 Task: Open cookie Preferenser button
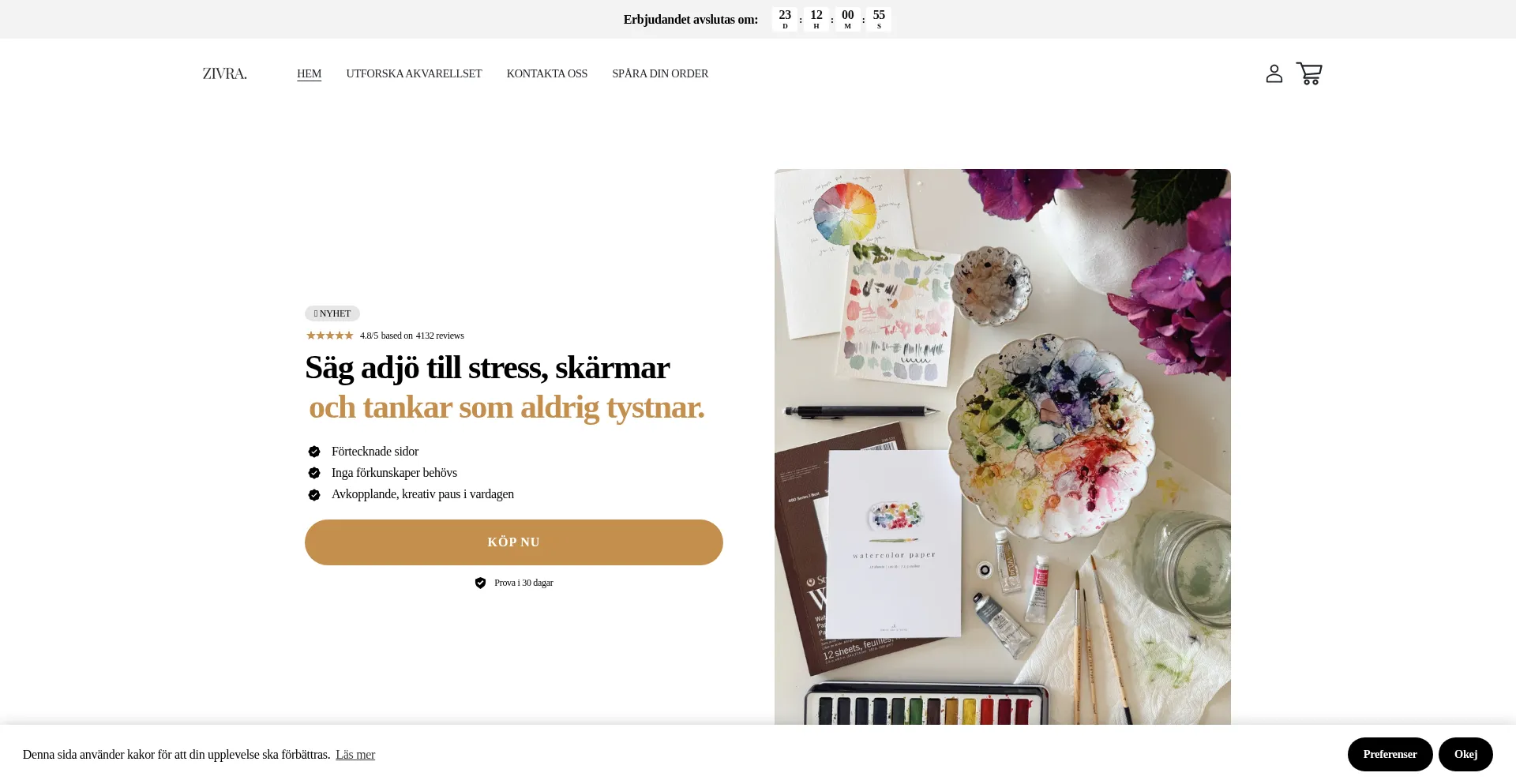(x=1390, y=754)
